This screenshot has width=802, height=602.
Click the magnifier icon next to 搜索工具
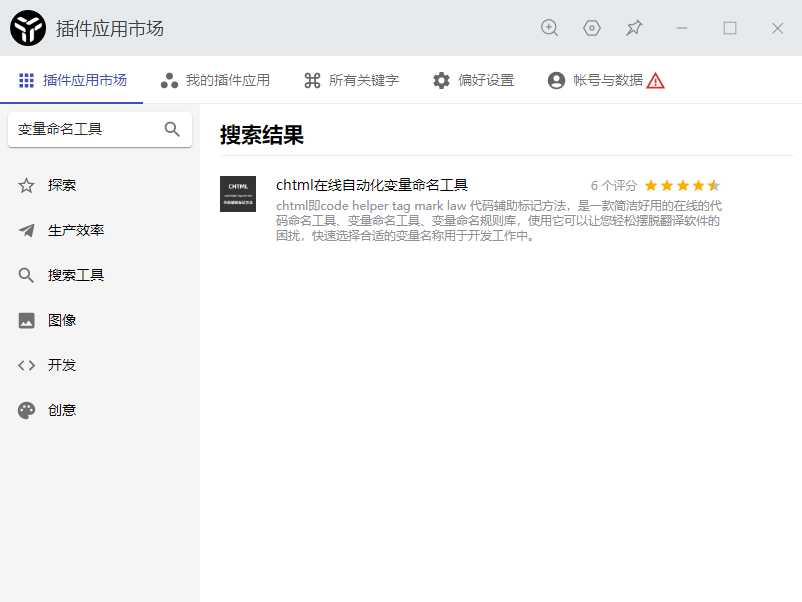pos(26,275)
